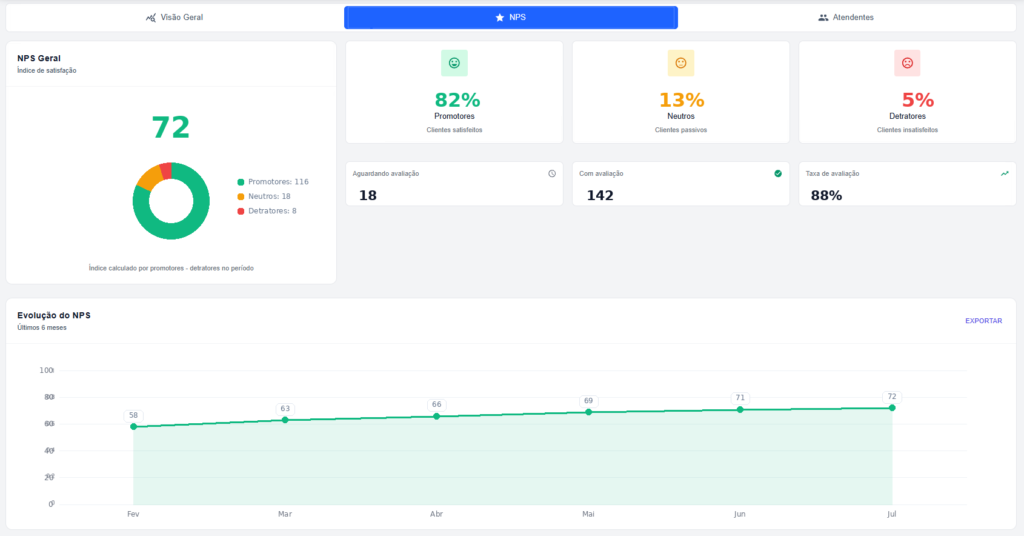1024x536 pixels.
Task: Open the 82% Promotores card
Action: click(x=454, y=92)
